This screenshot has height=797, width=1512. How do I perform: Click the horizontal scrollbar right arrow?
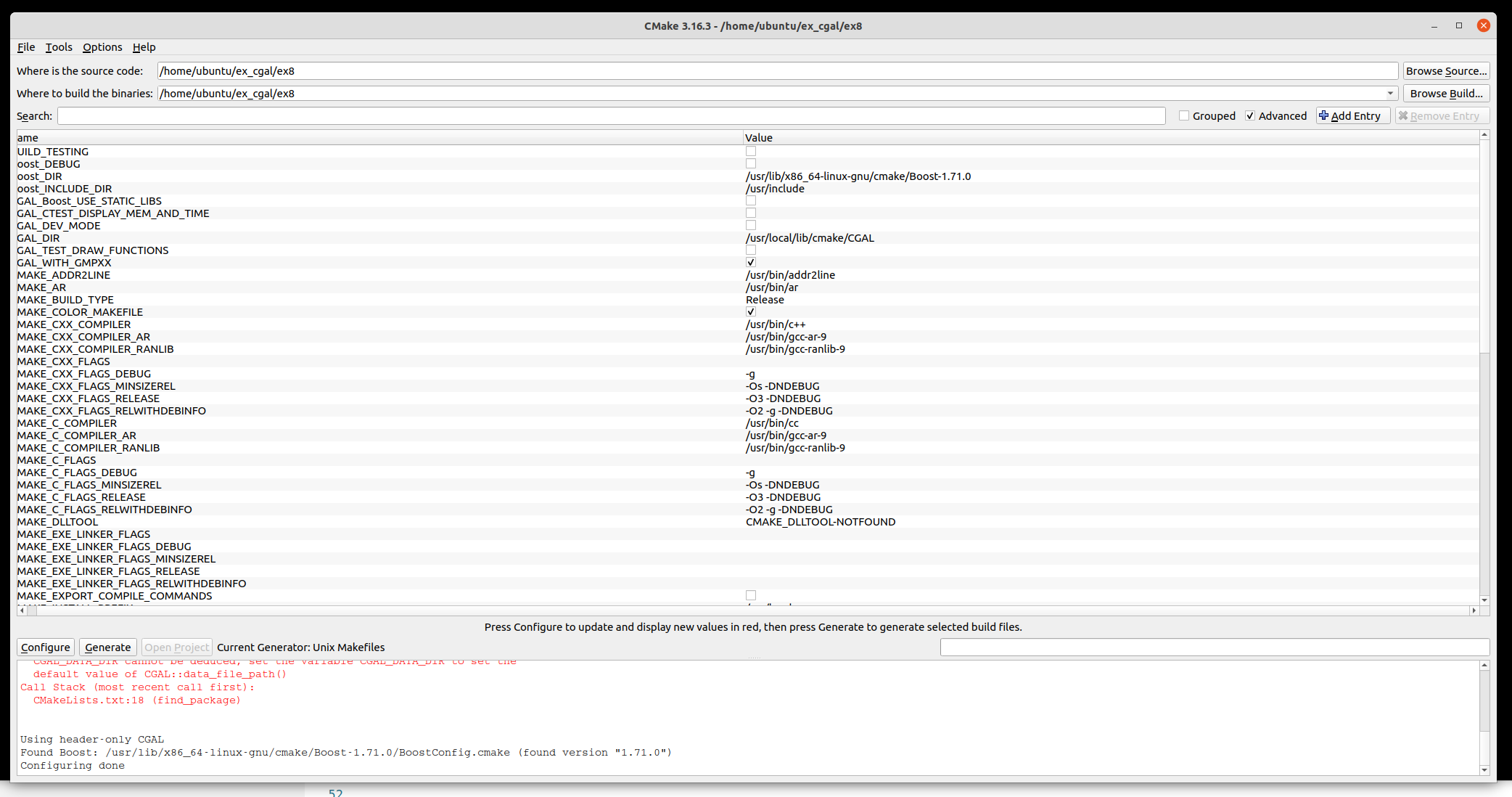[x=1474, y=610]
